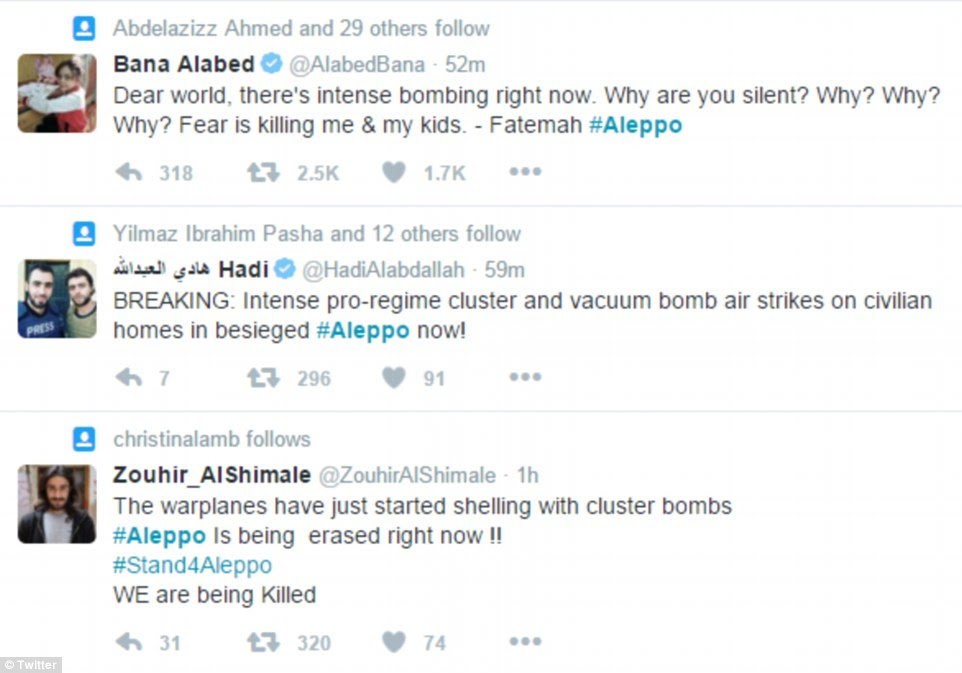The width and height of the screenshot is (962, 673).
Task: Retweet Bana Alabed's bombing tweet
Action: point(263,172)
